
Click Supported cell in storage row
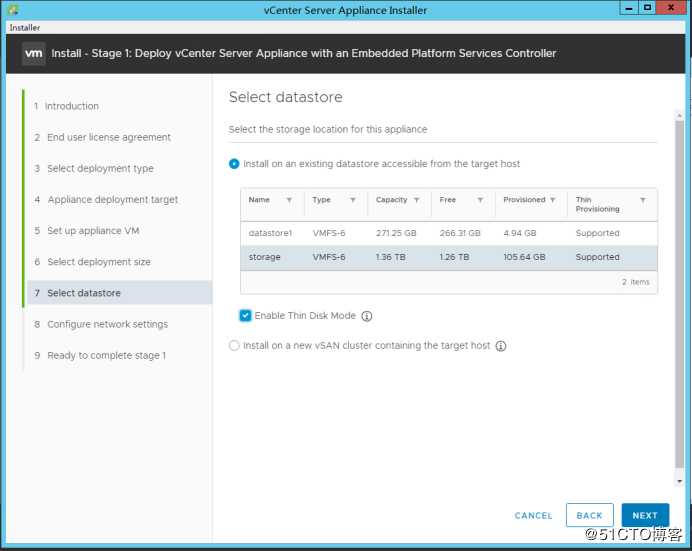point(598,257)
